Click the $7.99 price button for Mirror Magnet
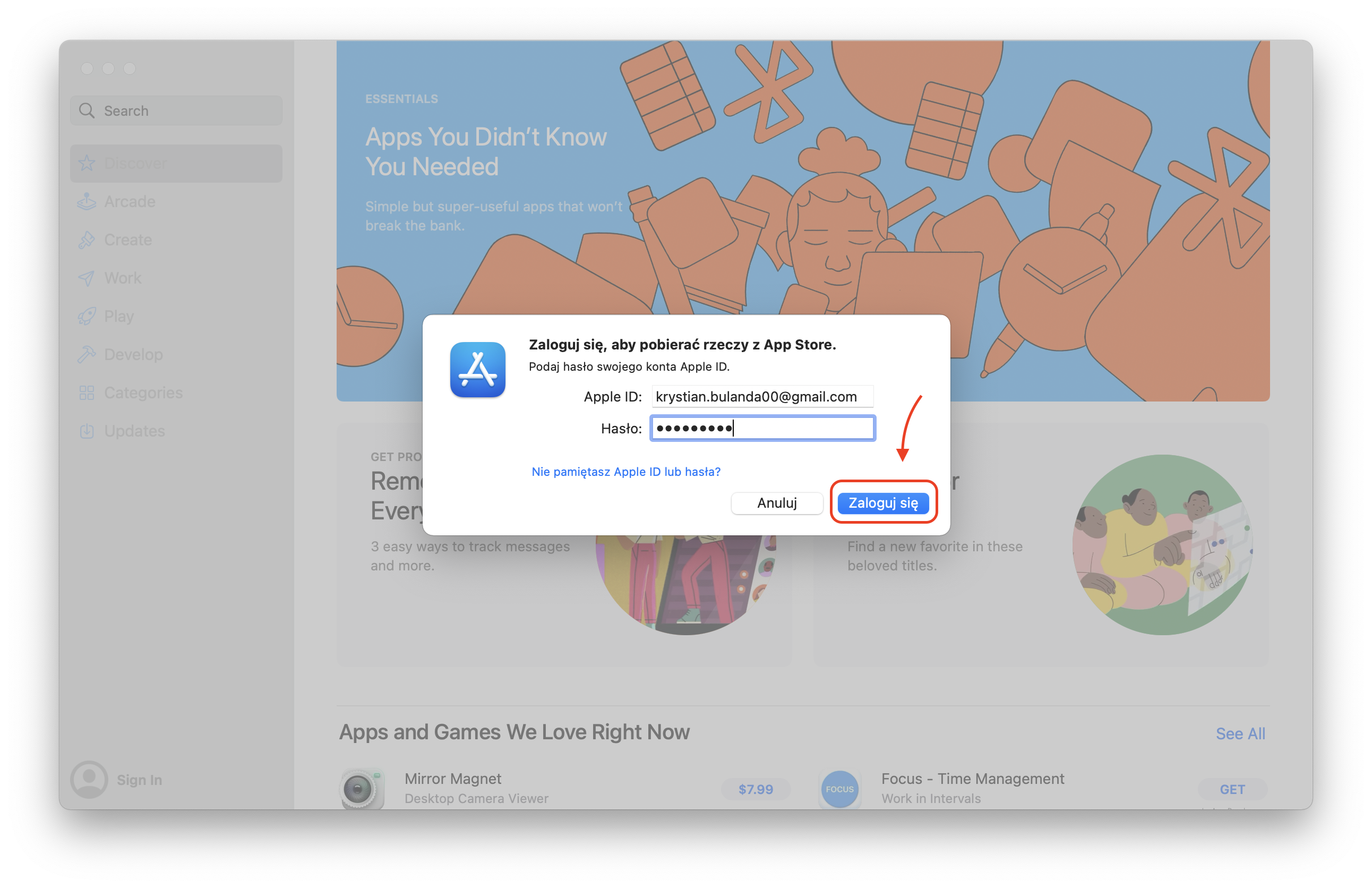The height and width of the screenshot is (888, 1372). (755, 789)
